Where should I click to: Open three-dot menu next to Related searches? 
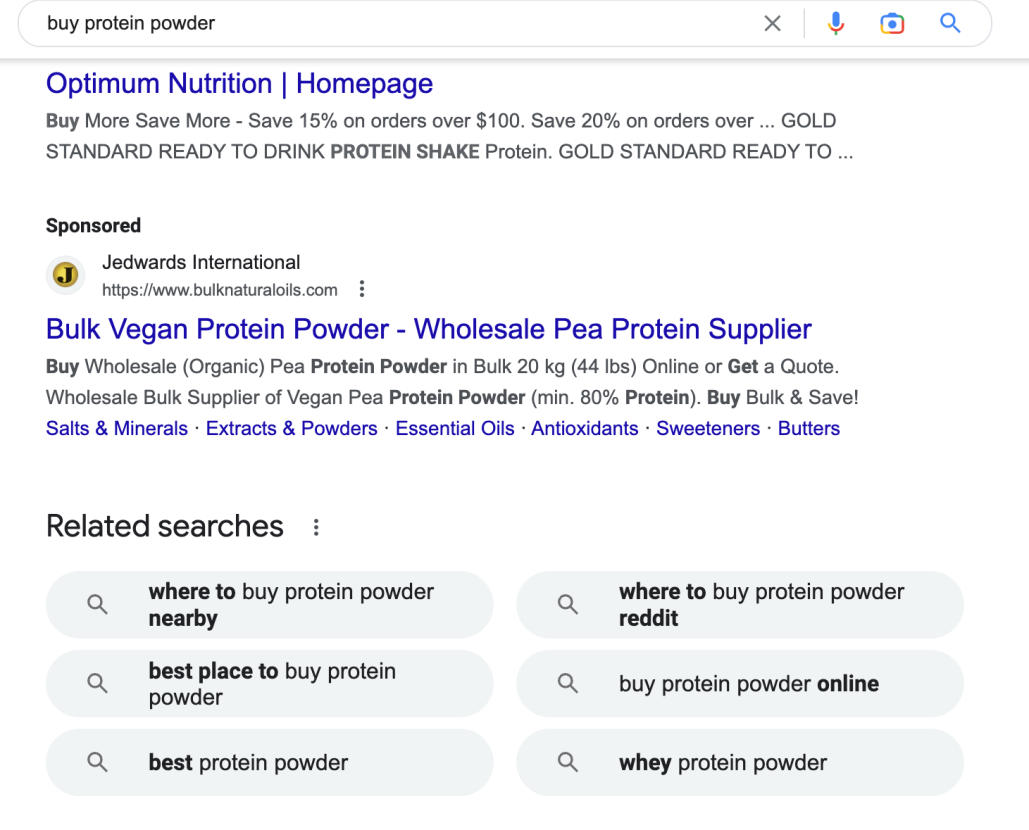(316, 528)
